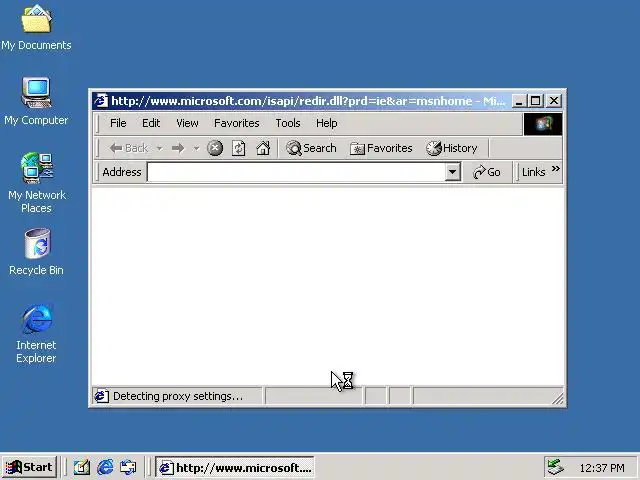Select the microsoft.com taskbar button

click(x=235, y=467)
